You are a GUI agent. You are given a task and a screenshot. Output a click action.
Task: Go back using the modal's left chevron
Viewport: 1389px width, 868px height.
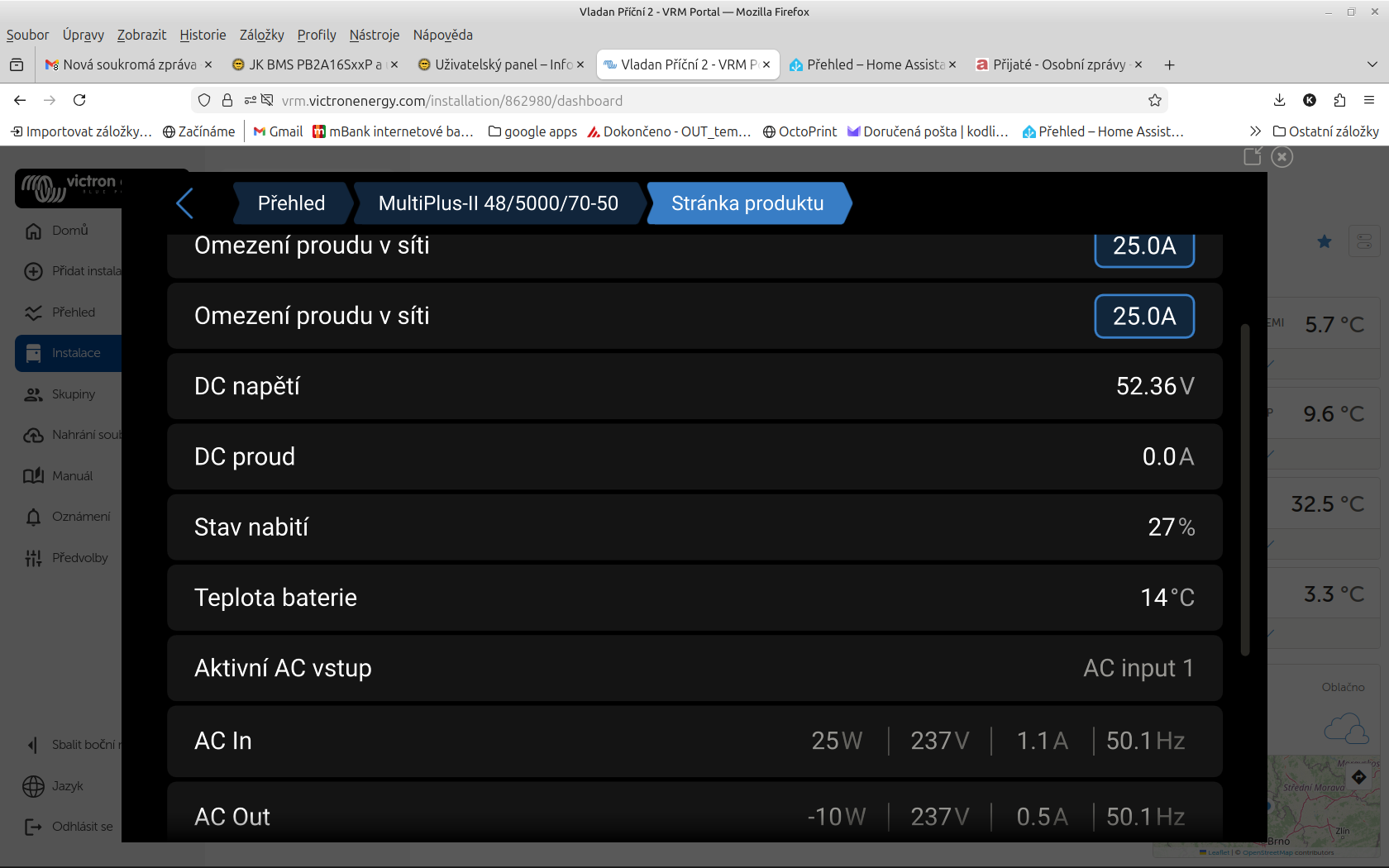pos(184,203)
